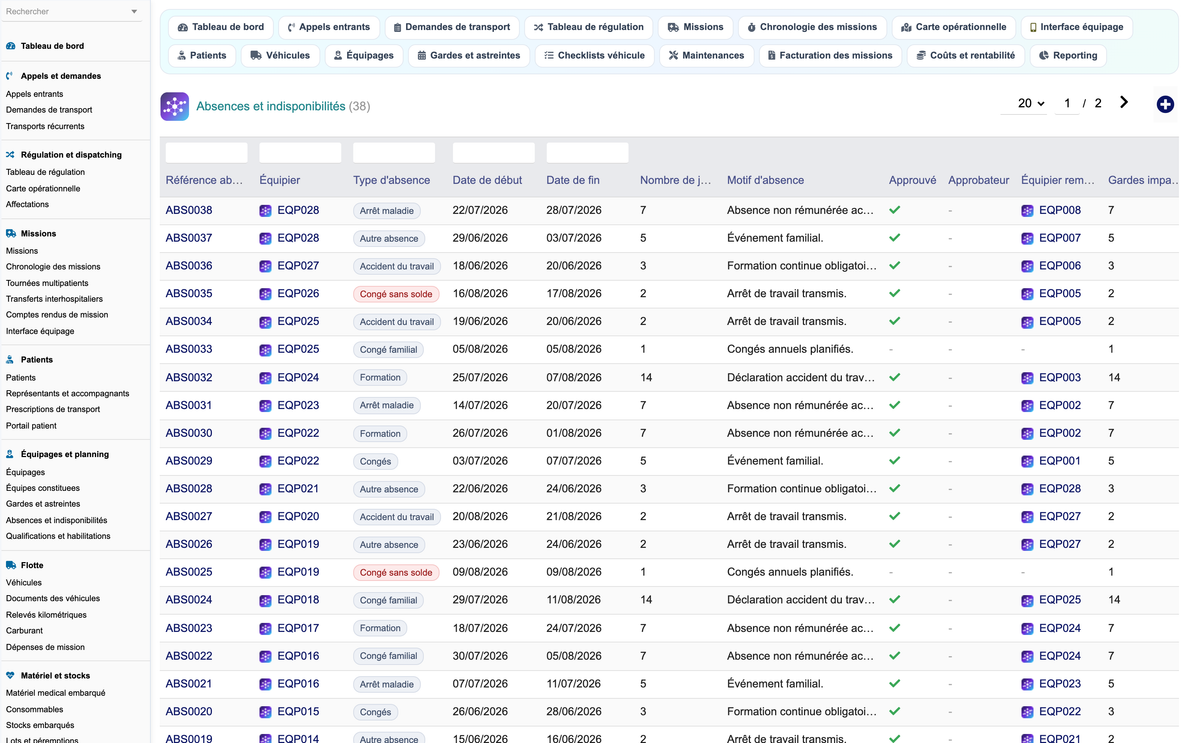Screen dimensions: 1200x743
Task: Open absence record ABS0038
Action: click(x=189, y=210)
